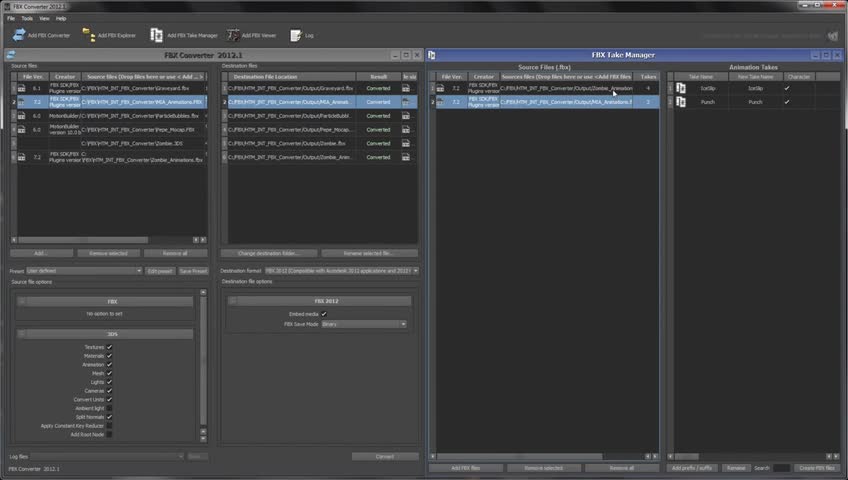Screen dimensions: 848x480
Task: Click the Add FBX Take Manager toolbar icon
Action: coord(156,35)
